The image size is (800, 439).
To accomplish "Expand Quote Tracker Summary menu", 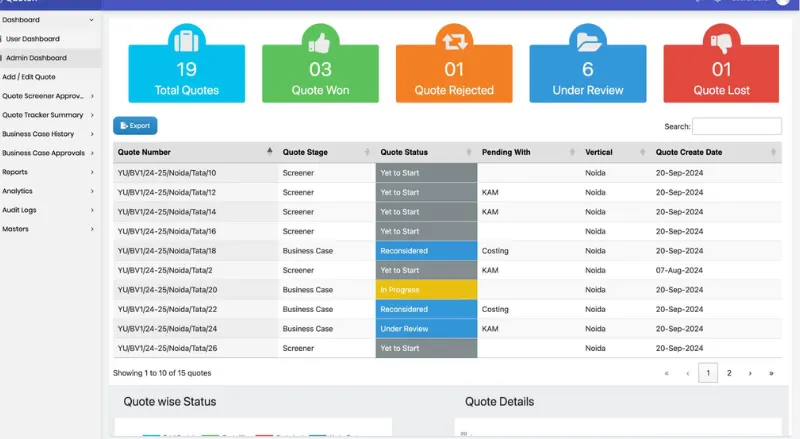I will click(92, 115).
